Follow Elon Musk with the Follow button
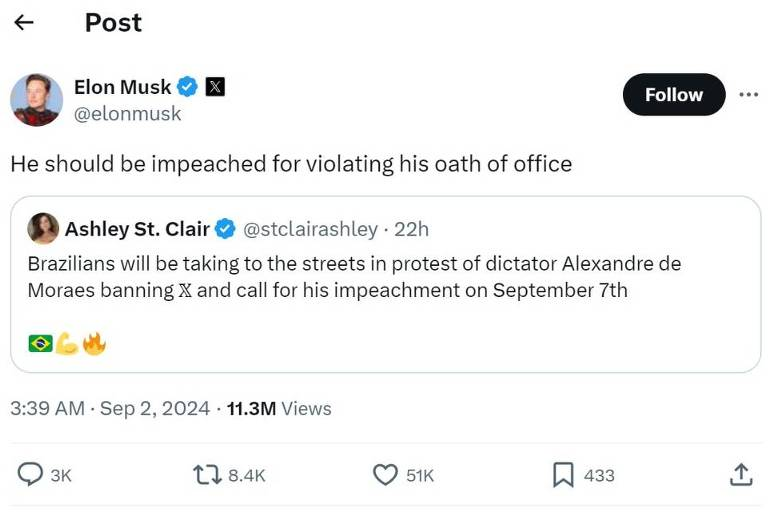Screen dimensions: 768x512 coord(673,95)
